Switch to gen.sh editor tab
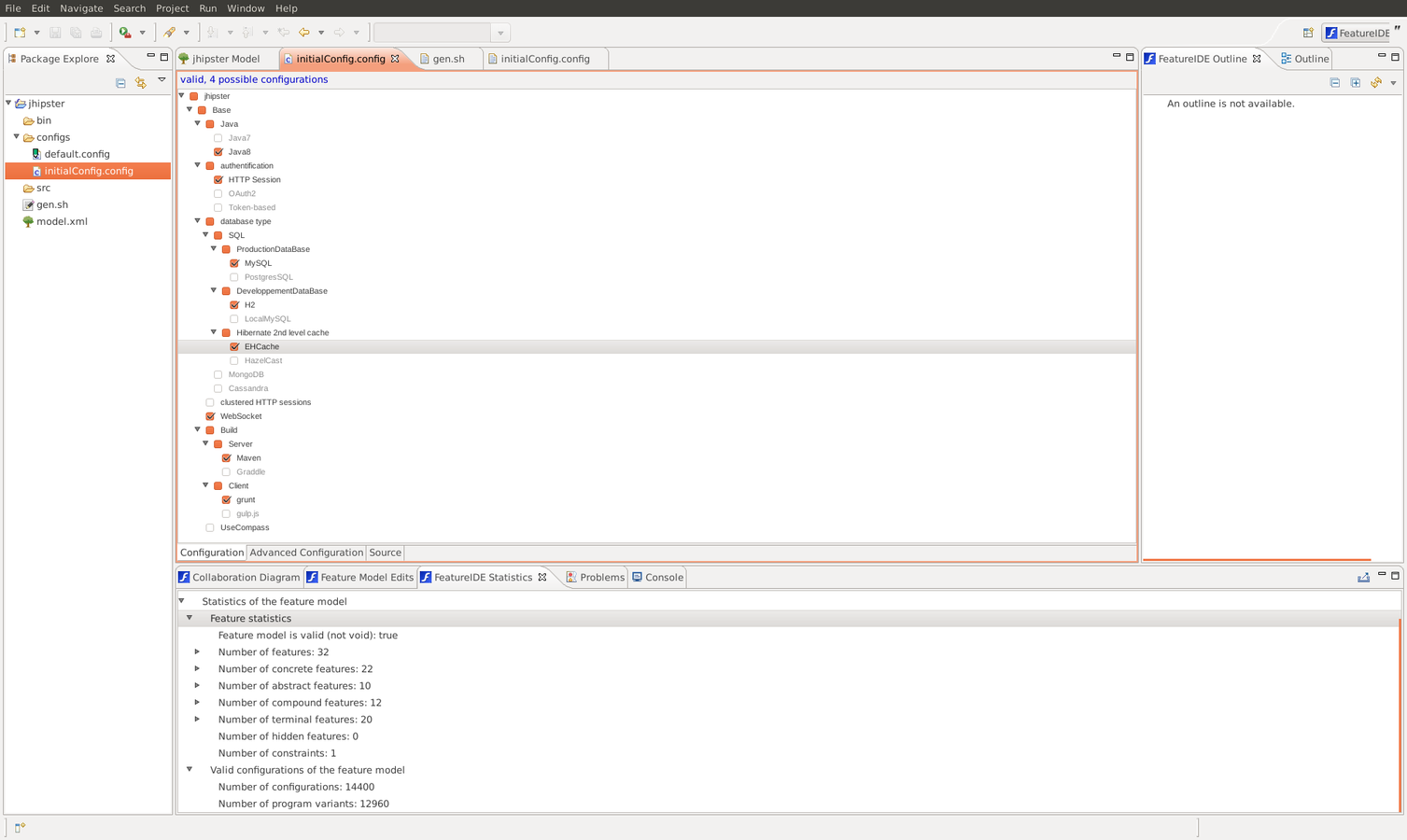 click(x=449, y=59)
